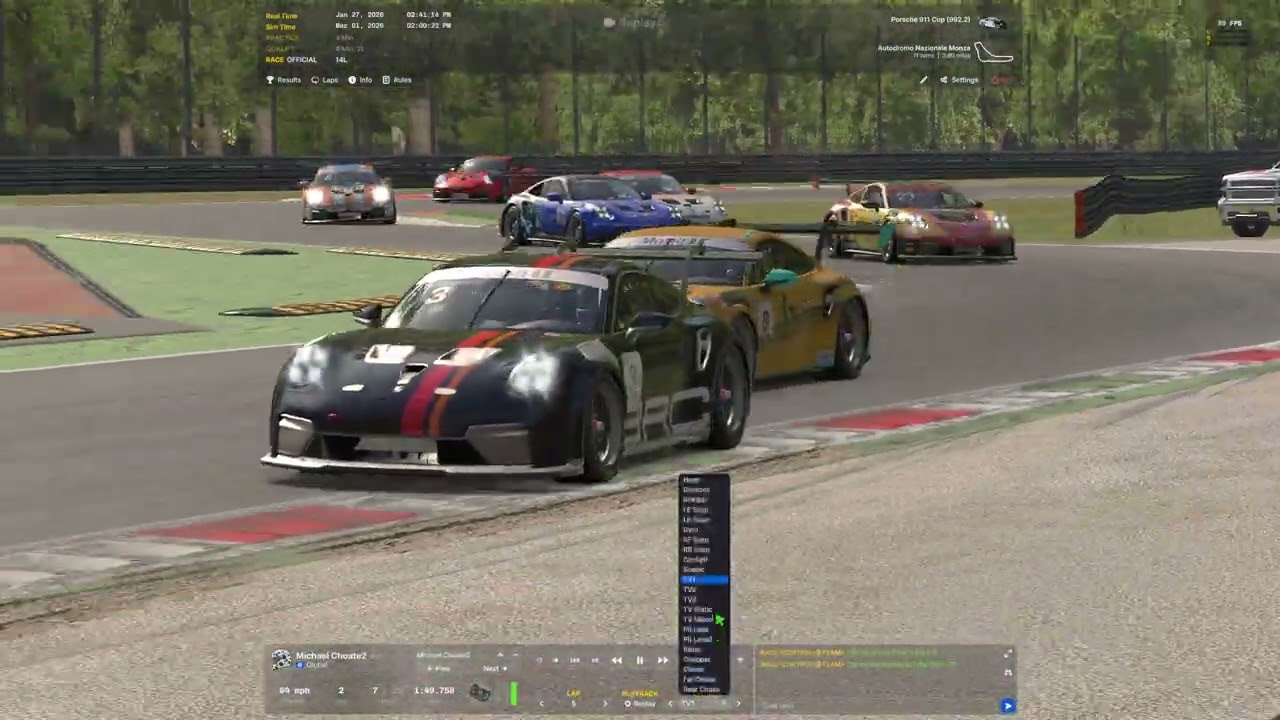The height and width of the screenshot is (720, 1280).
Task: Click the FPS meter display
Action: pos(1229,23)
